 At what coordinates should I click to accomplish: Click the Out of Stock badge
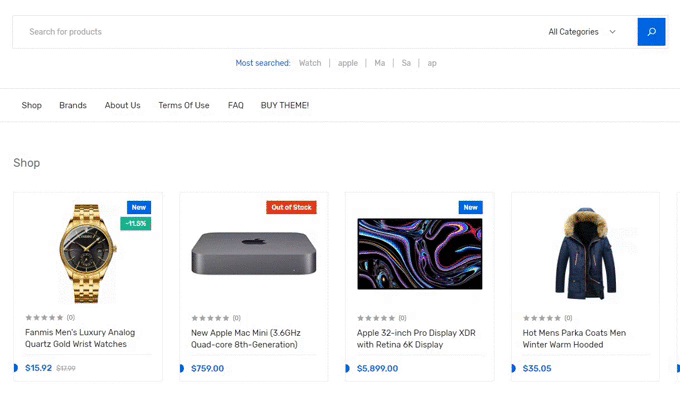(x=291, y=207)
